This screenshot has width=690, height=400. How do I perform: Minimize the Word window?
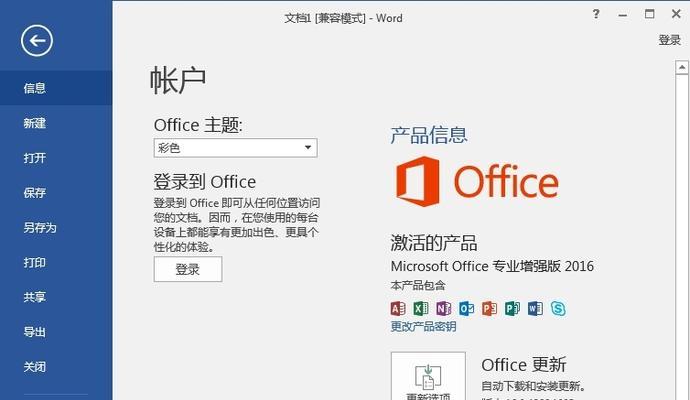(623, 15)
